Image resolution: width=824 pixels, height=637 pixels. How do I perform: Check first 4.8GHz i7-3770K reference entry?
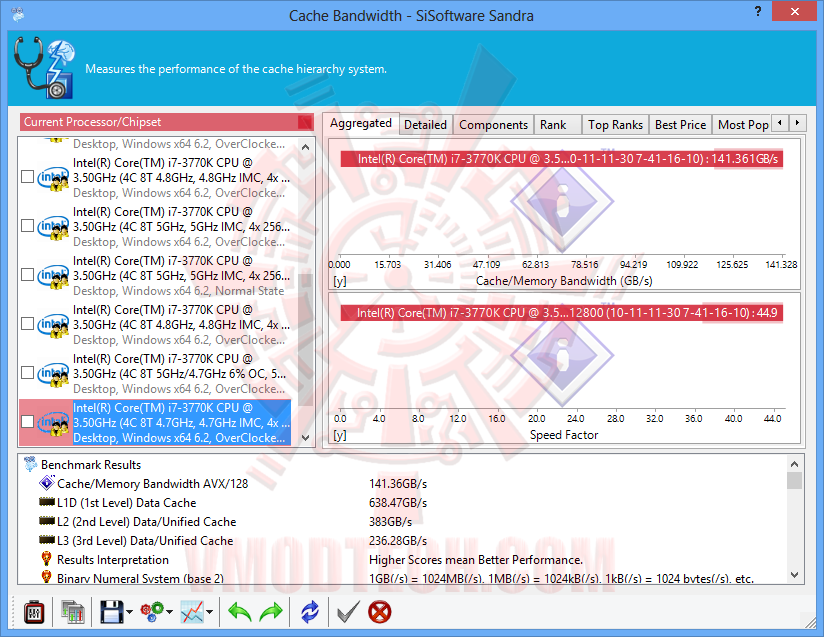click(27, 177)
